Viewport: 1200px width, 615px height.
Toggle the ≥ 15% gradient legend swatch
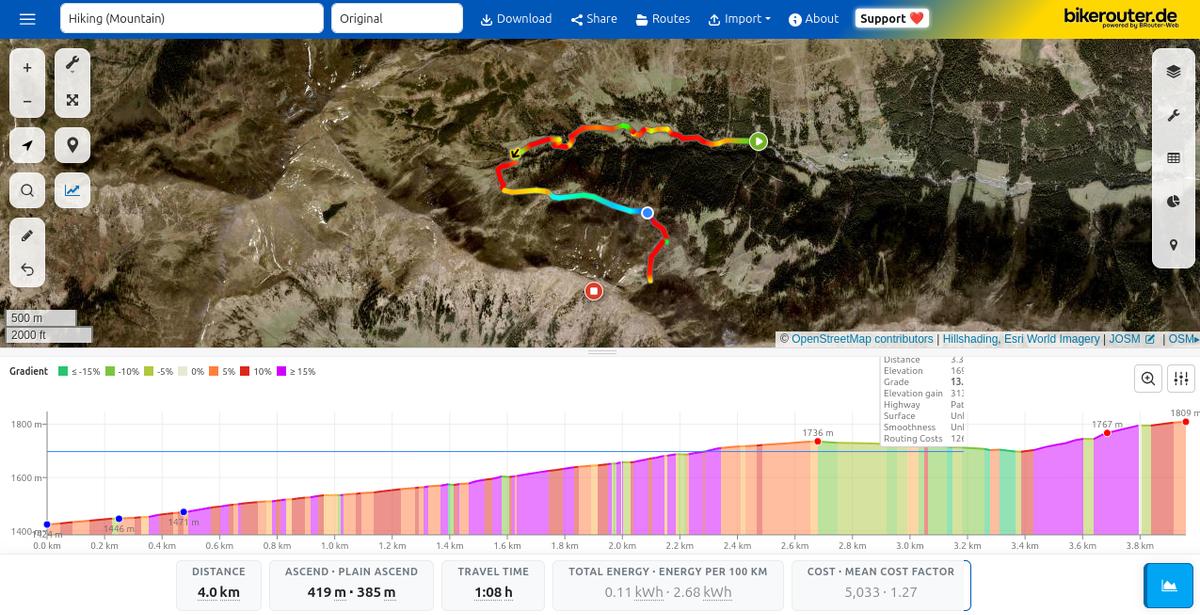(282, 371)
